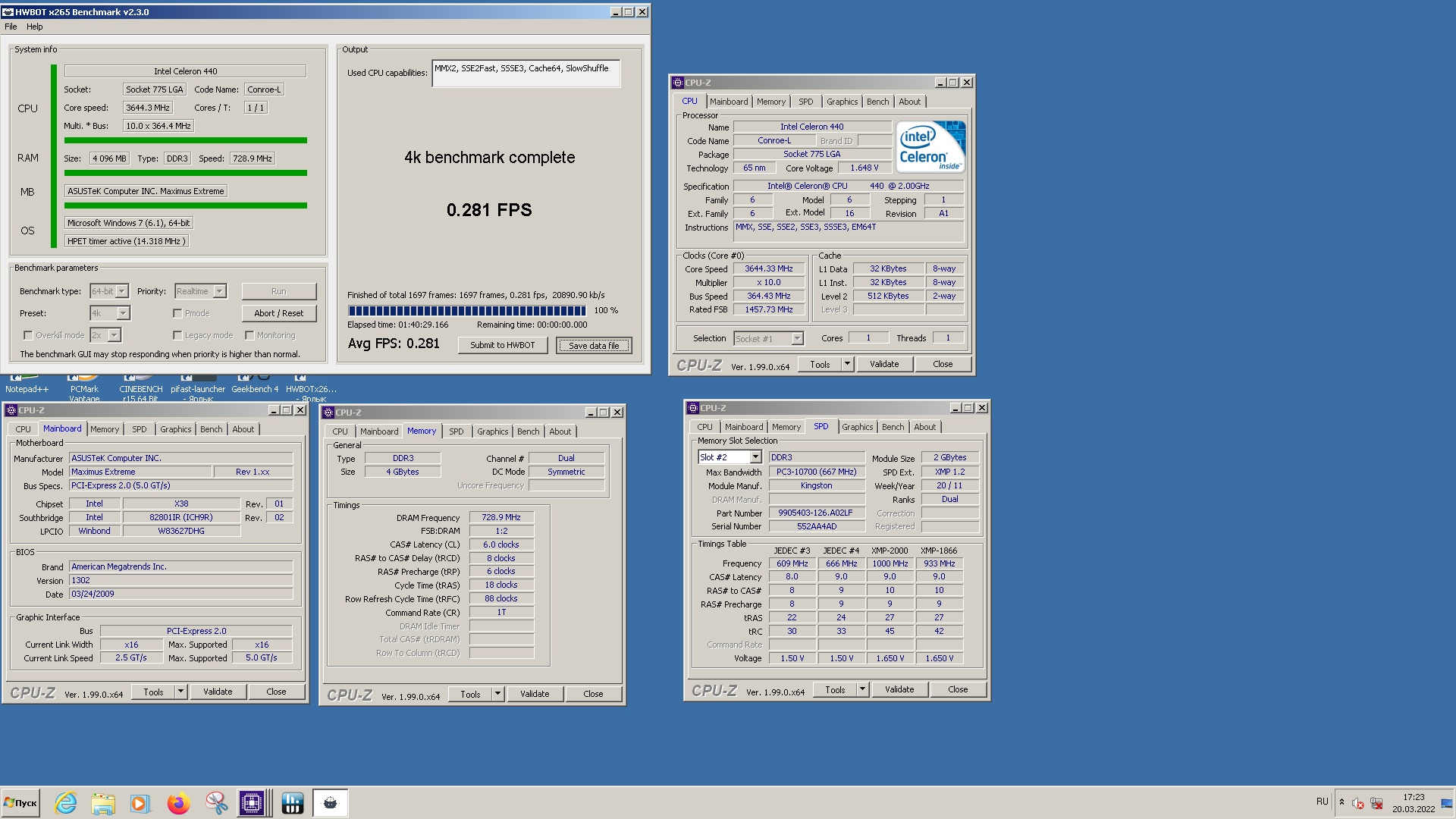
Task: Enable the Pmode checkbox
Action: click(177, 313)
